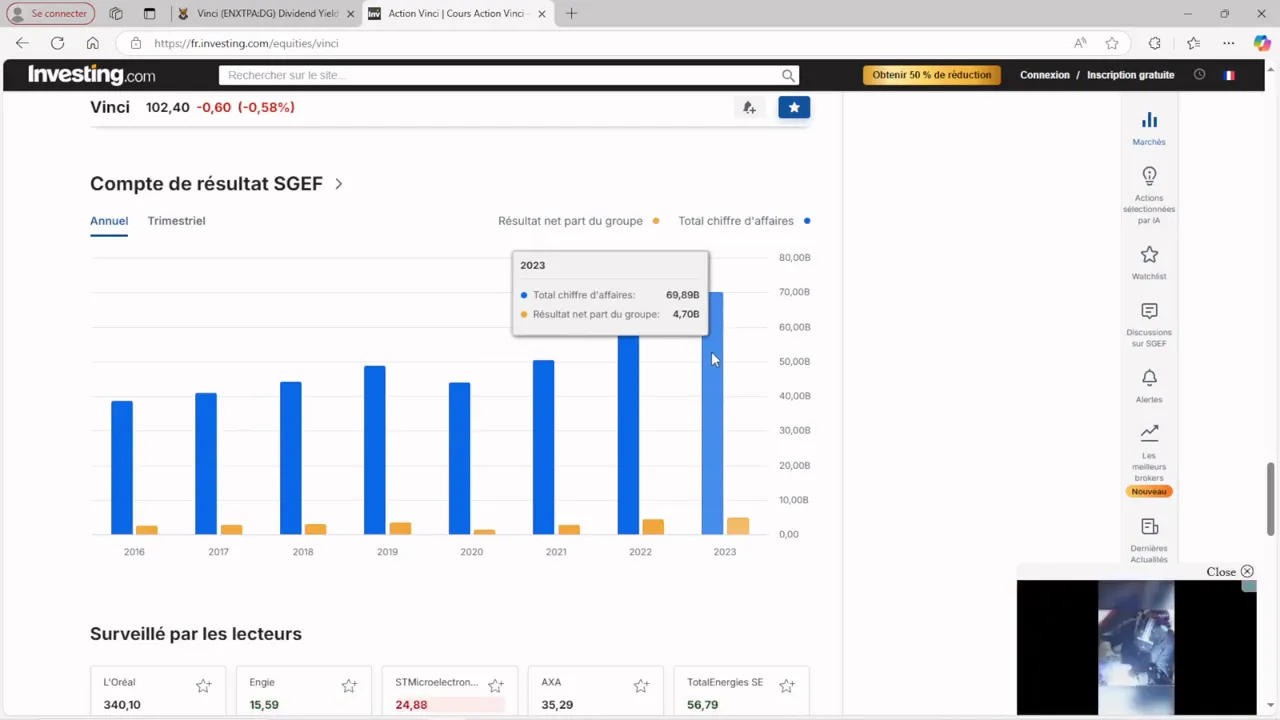Click the Vinci price 102,40
The width and height of the screenshot is (1280, 720).
[167, 107]
